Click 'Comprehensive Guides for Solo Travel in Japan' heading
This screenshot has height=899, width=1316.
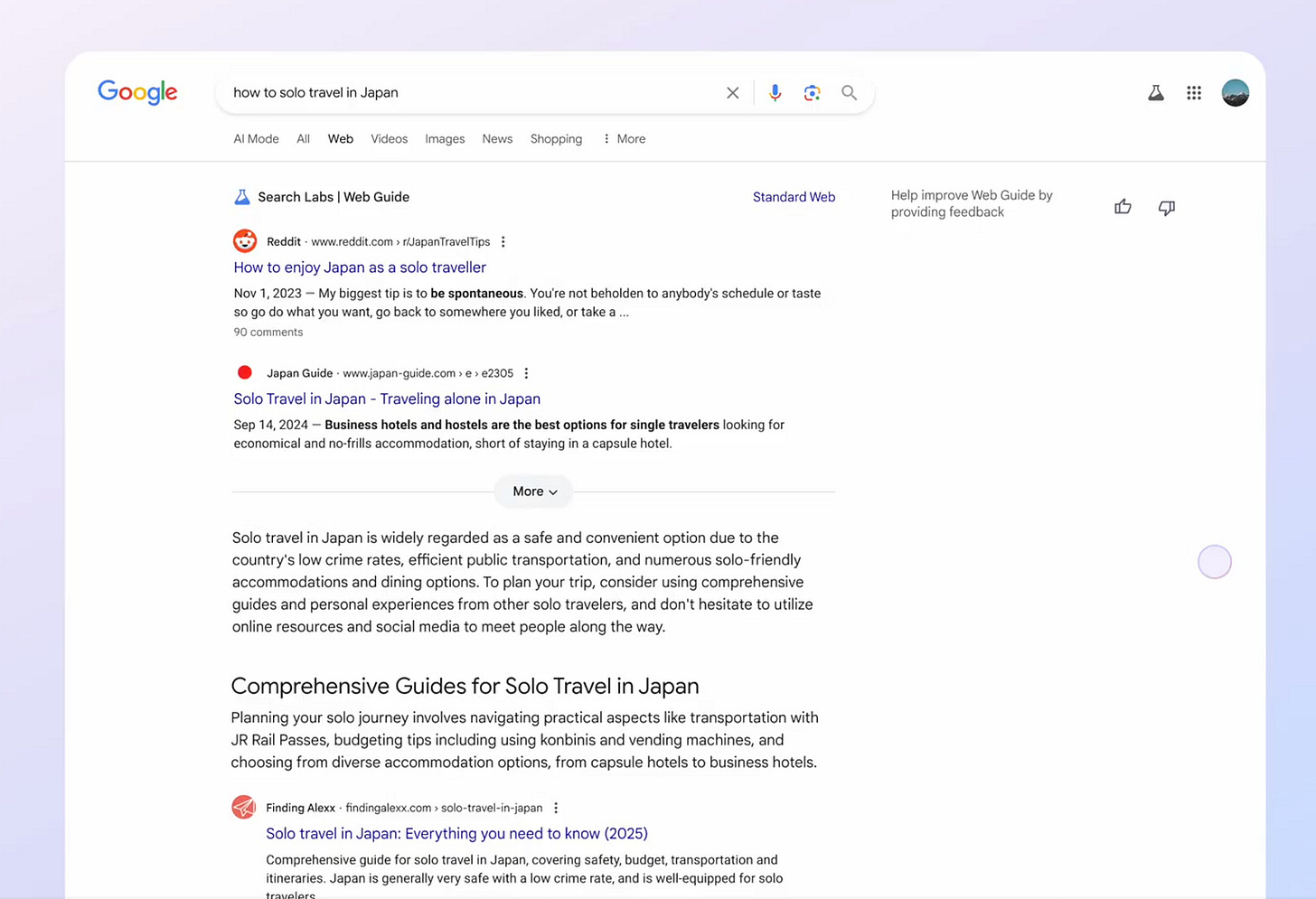(x=465, y=686)
